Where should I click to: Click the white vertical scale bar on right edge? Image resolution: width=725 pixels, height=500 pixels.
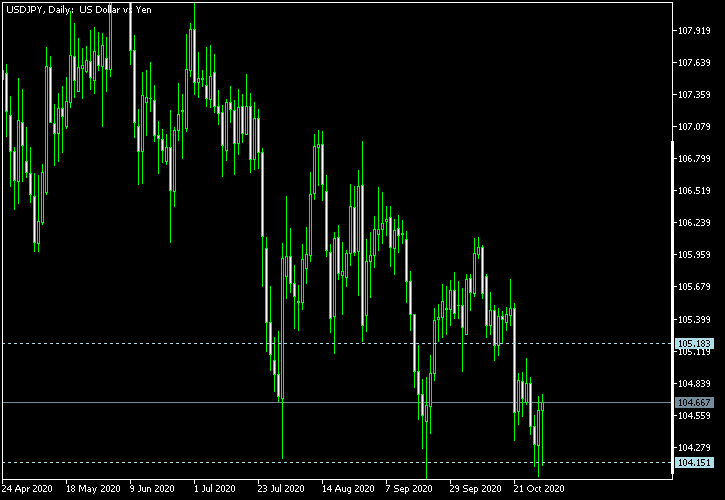(673, 308)
